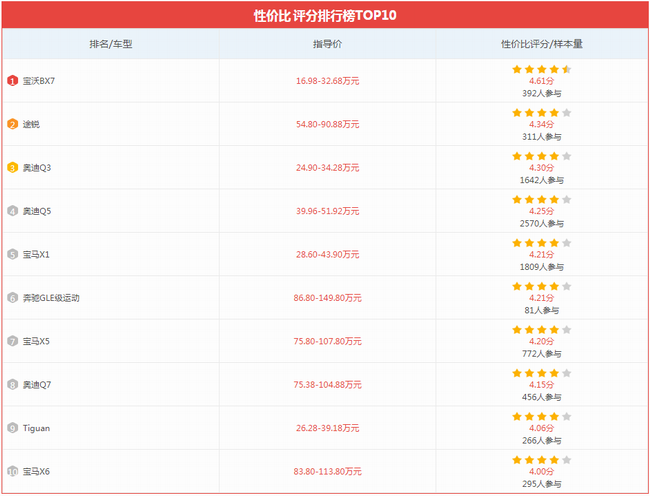
Task: Click star rating in 奔驰GLE级运动 row
Action: (x=541, y=286)
